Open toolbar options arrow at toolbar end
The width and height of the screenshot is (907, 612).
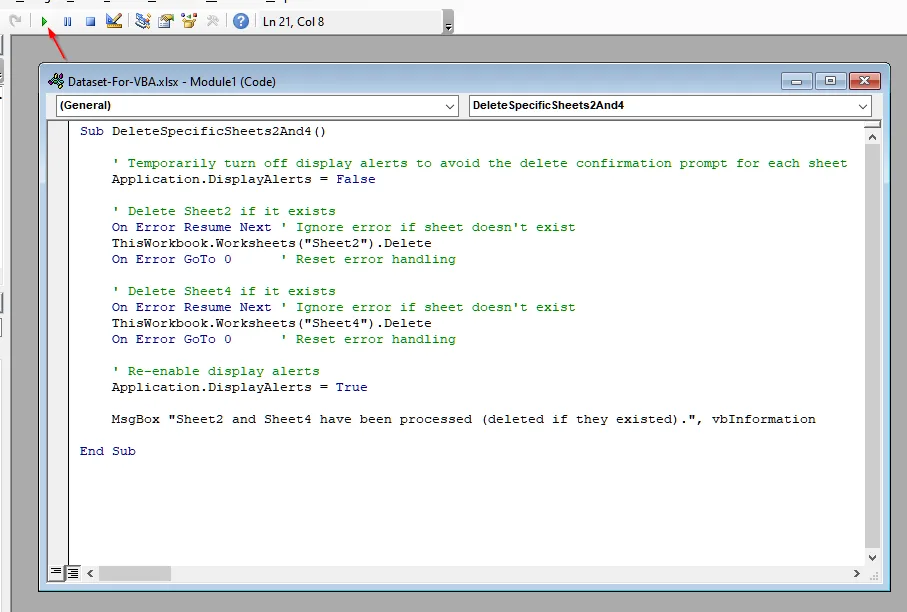[x=448, y=23]
